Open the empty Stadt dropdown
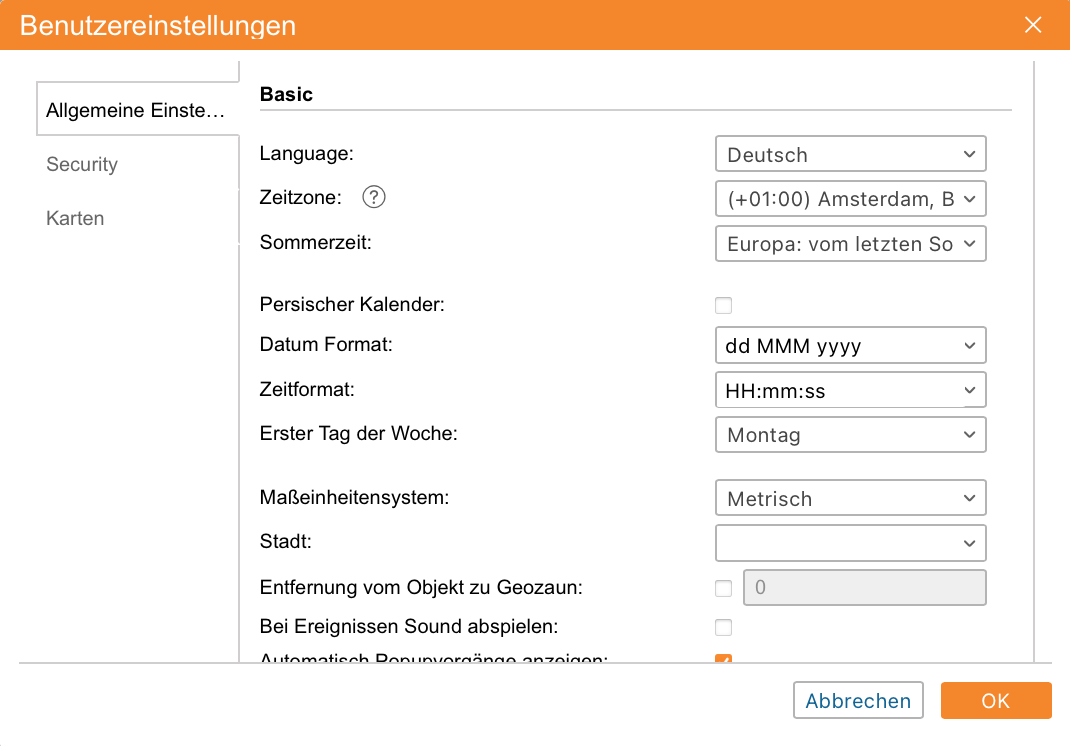 (x=850, y=543)
